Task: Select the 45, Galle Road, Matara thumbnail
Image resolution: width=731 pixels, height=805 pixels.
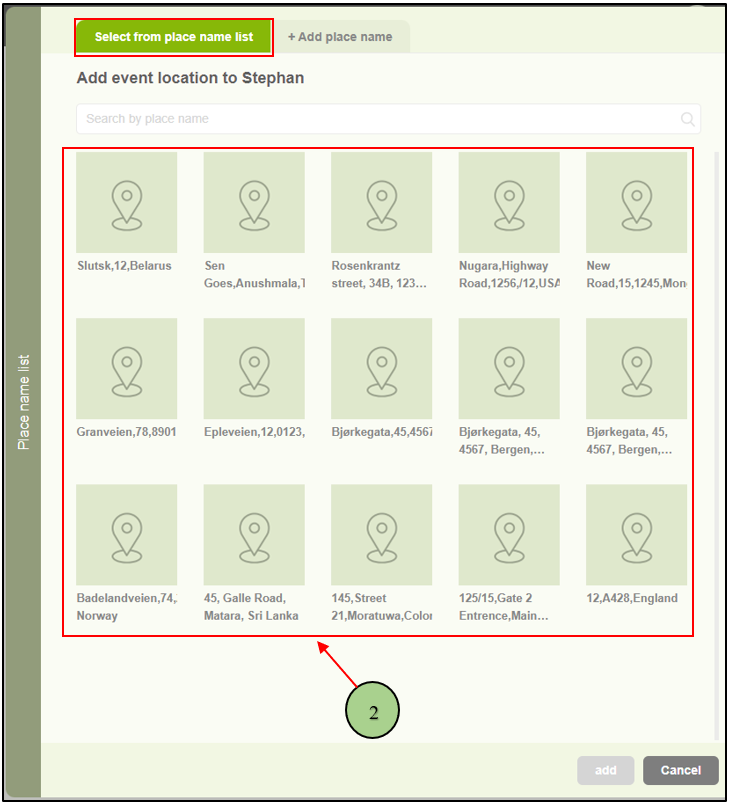Action: pyautogui.click(x=254, y=534)
